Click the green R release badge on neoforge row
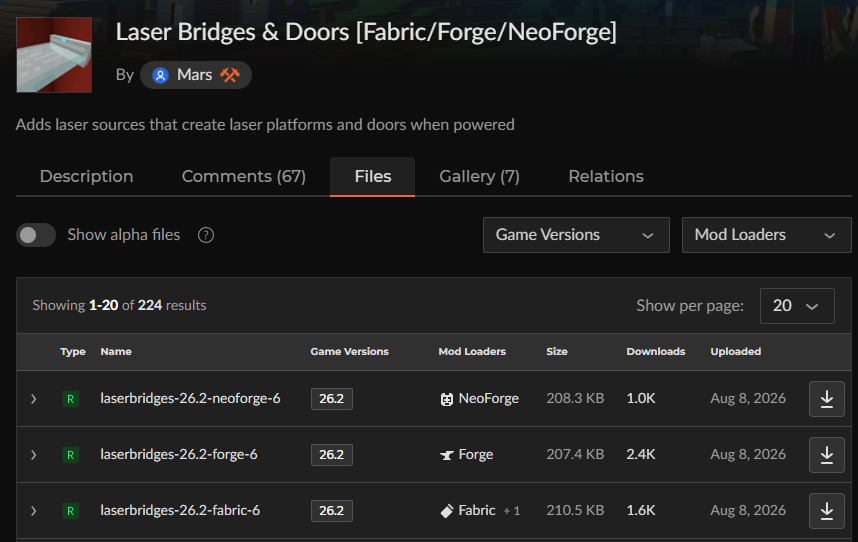 71,399
